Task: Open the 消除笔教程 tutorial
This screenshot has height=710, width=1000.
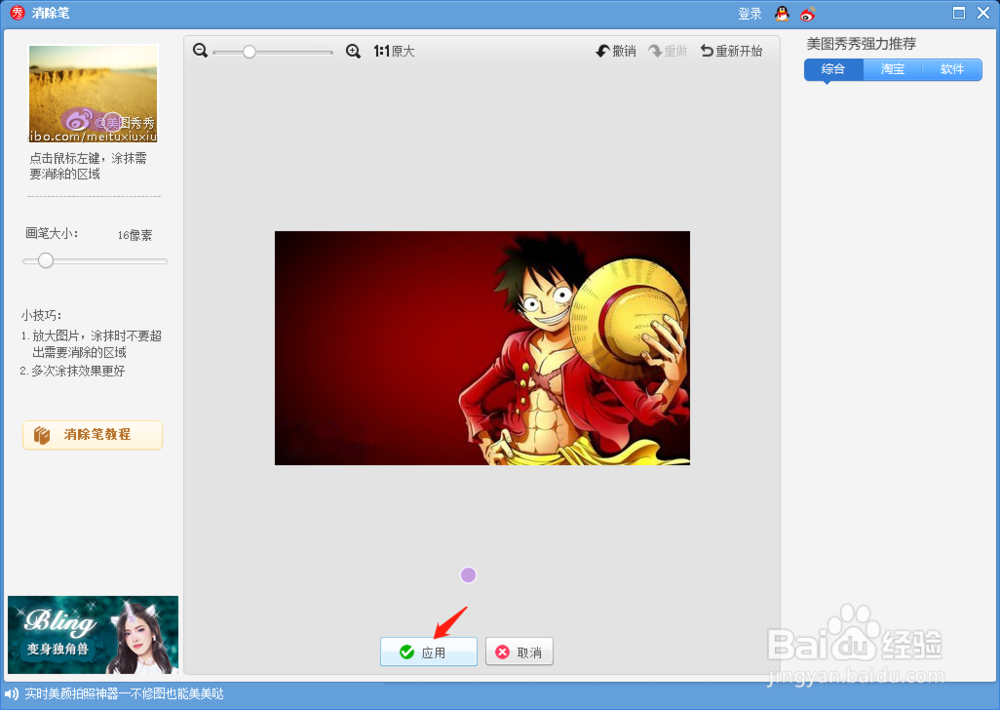Action: pos(92,435)
